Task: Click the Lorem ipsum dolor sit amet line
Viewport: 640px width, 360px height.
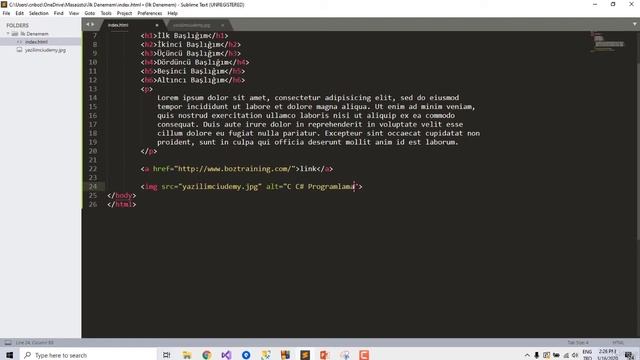Action: click(x=308, y=98)
